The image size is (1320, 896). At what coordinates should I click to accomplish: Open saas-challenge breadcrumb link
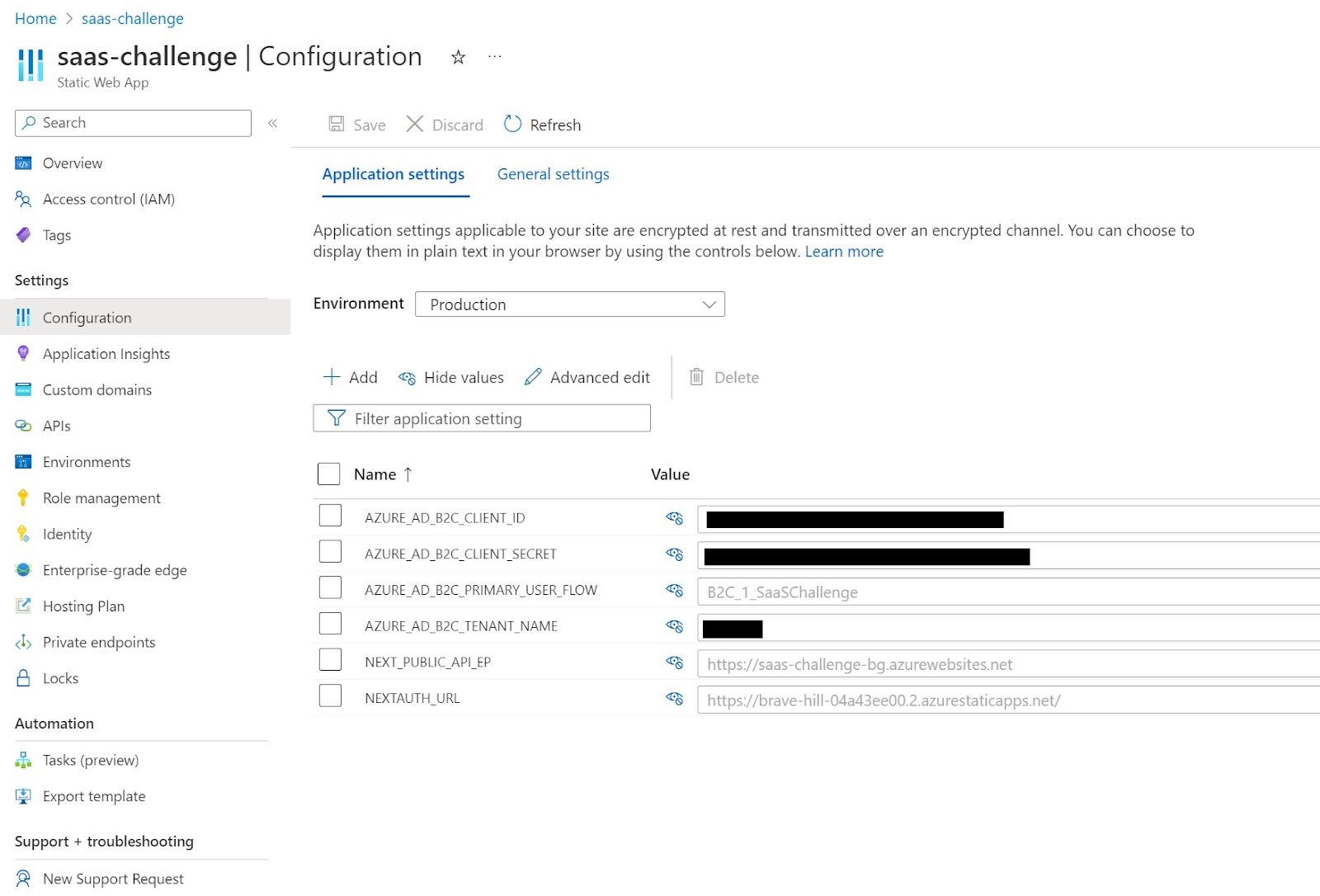[133, 18]
